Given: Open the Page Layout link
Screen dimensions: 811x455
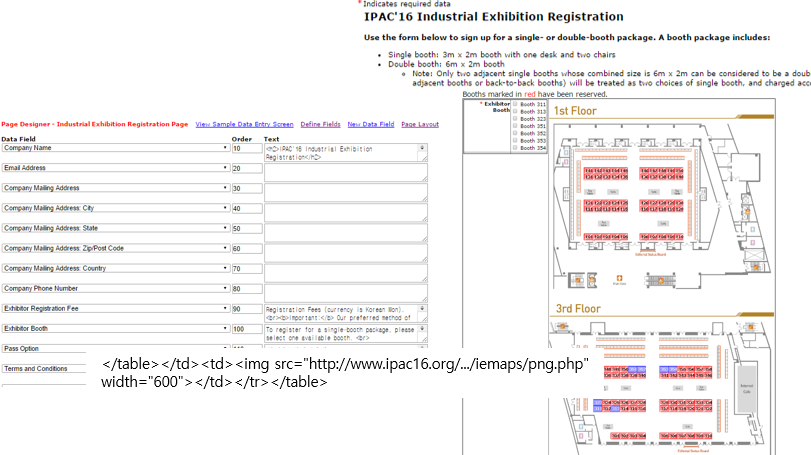Looking at the screenshot, I should pos(420,124).
